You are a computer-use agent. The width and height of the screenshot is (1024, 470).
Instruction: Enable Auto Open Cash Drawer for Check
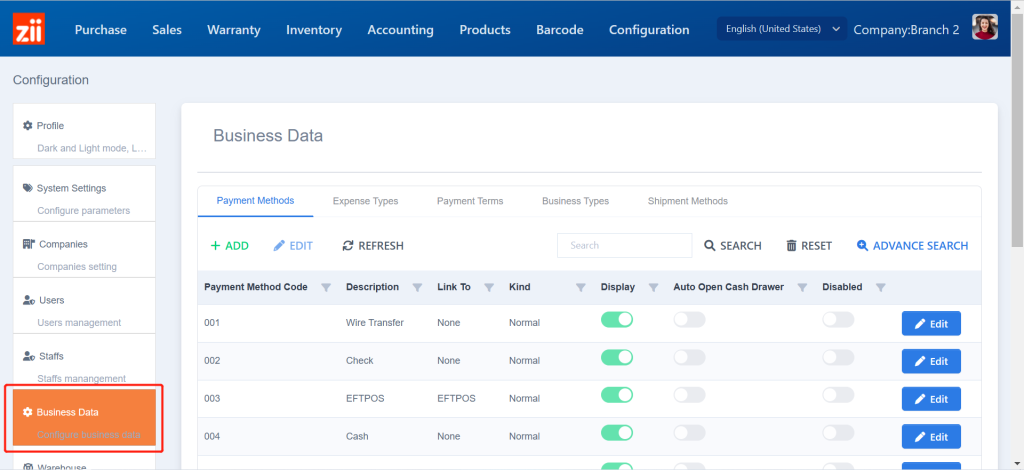(x=689, y=358)
